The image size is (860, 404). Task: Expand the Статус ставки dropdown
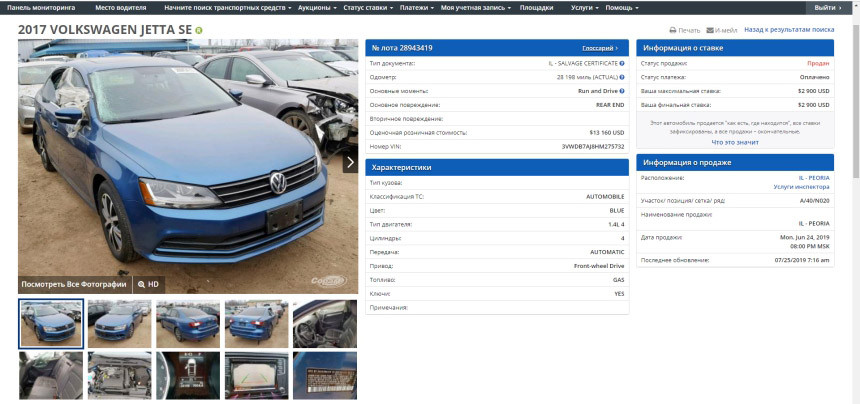pos(368,8)
